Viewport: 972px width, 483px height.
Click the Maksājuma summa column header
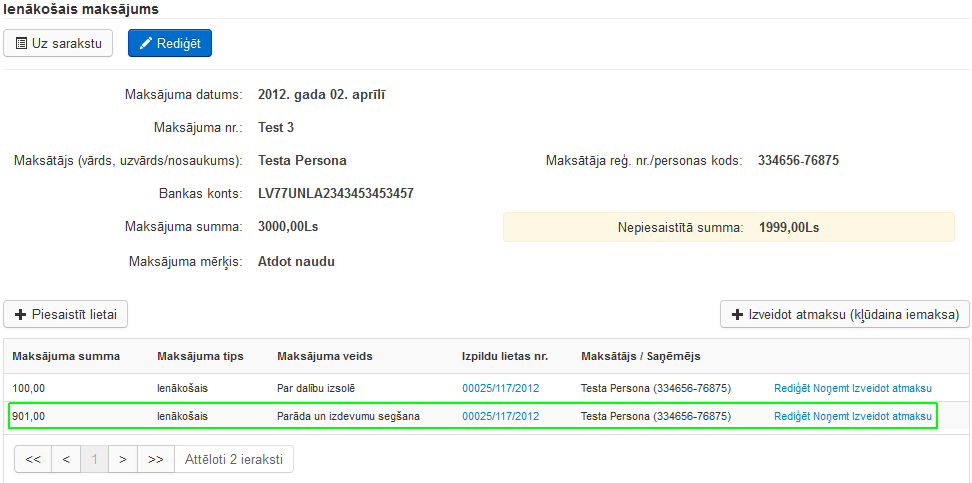pos(66,356)
